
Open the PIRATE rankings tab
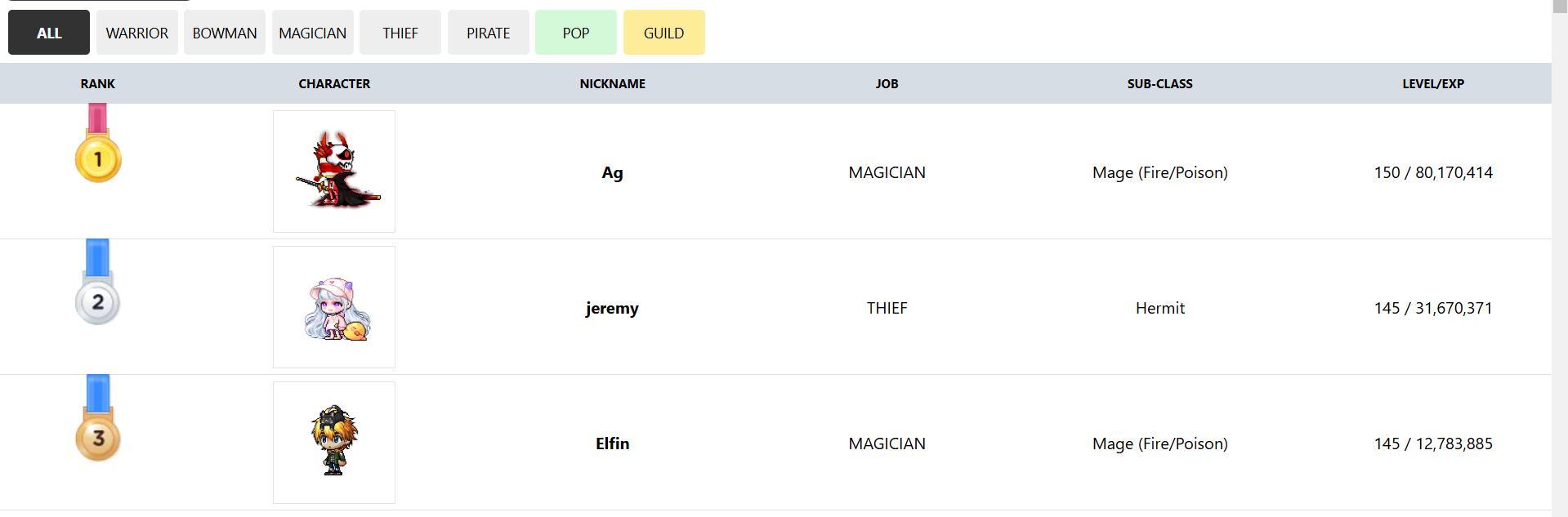489,33
